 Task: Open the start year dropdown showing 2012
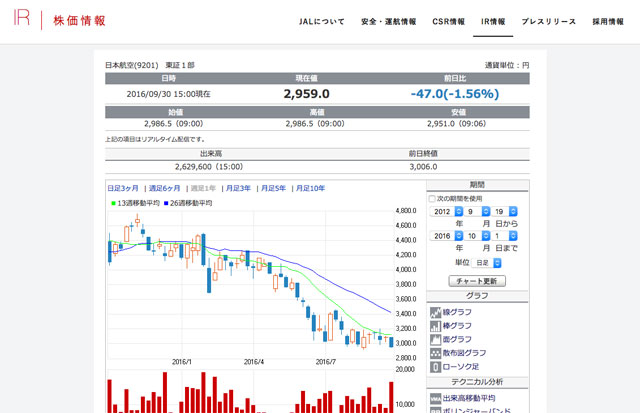click(447, 211)
